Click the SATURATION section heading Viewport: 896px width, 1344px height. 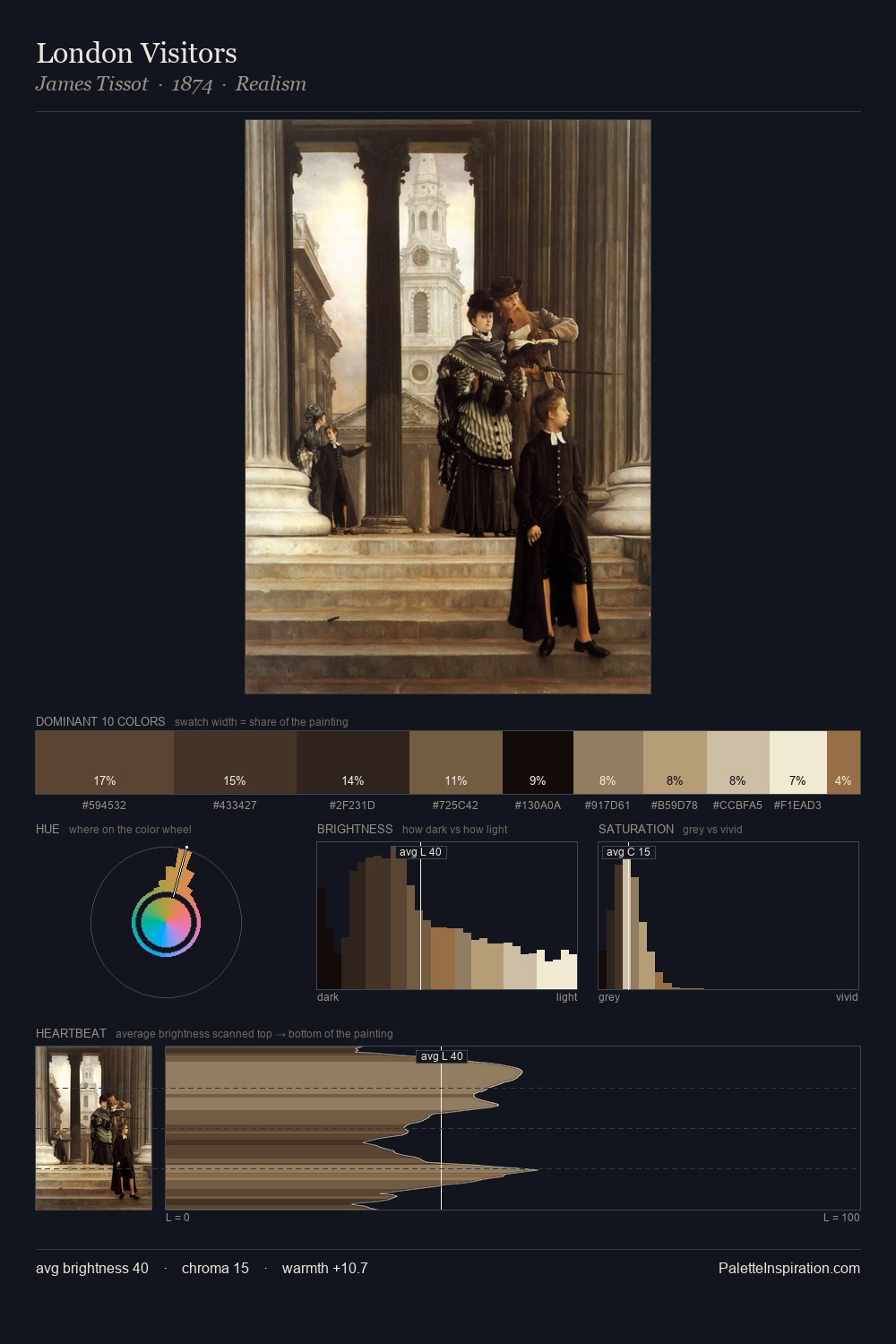636,829
